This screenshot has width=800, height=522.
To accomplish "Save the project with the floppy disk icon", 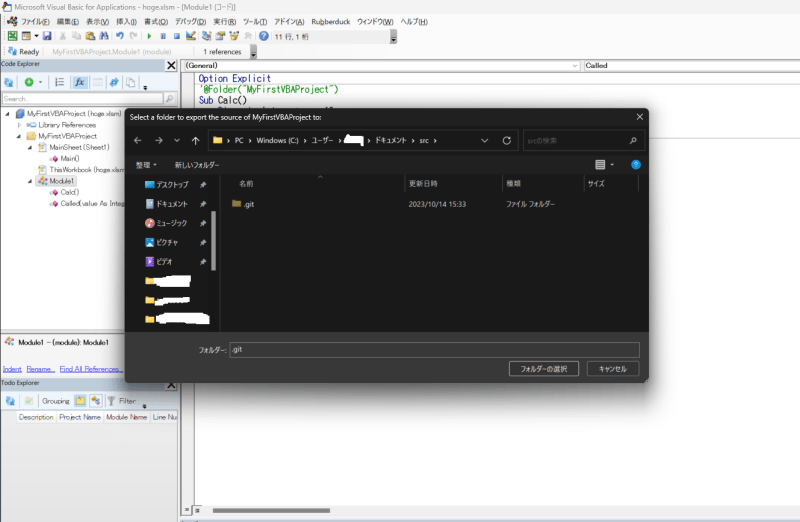I will [x=47, y=36].
